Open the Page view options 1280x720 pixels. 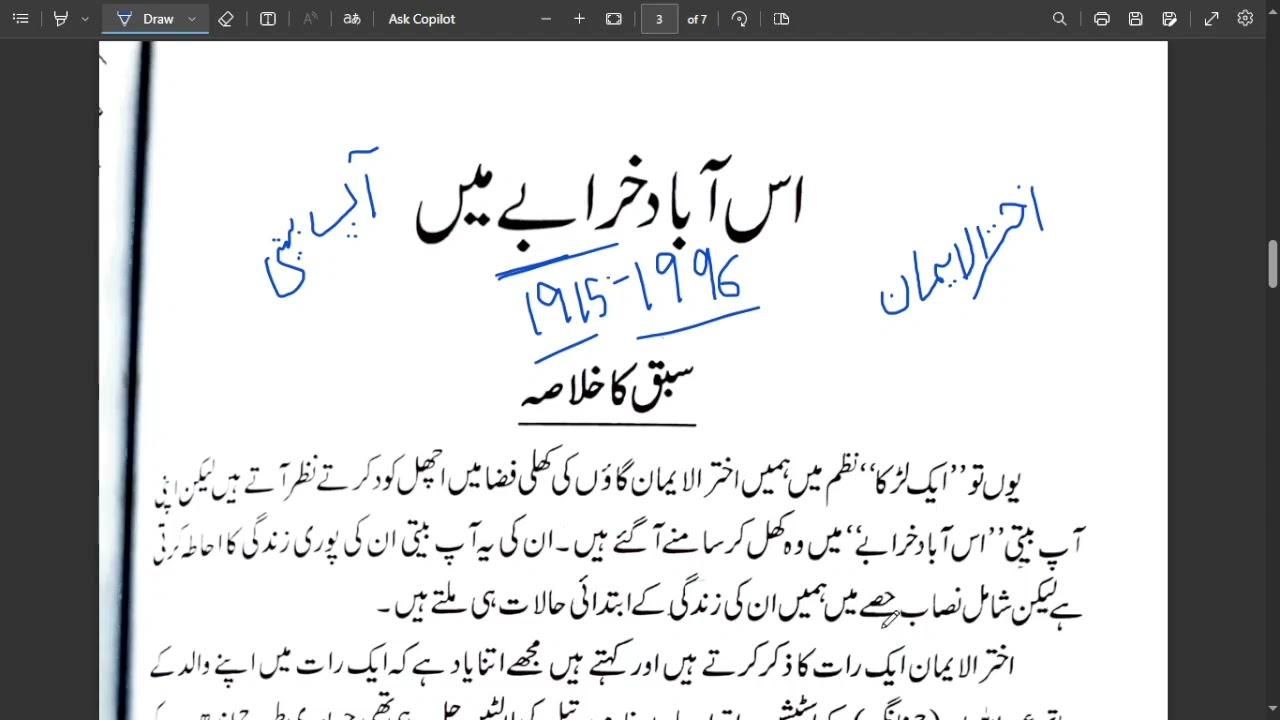tap(782, 19)
